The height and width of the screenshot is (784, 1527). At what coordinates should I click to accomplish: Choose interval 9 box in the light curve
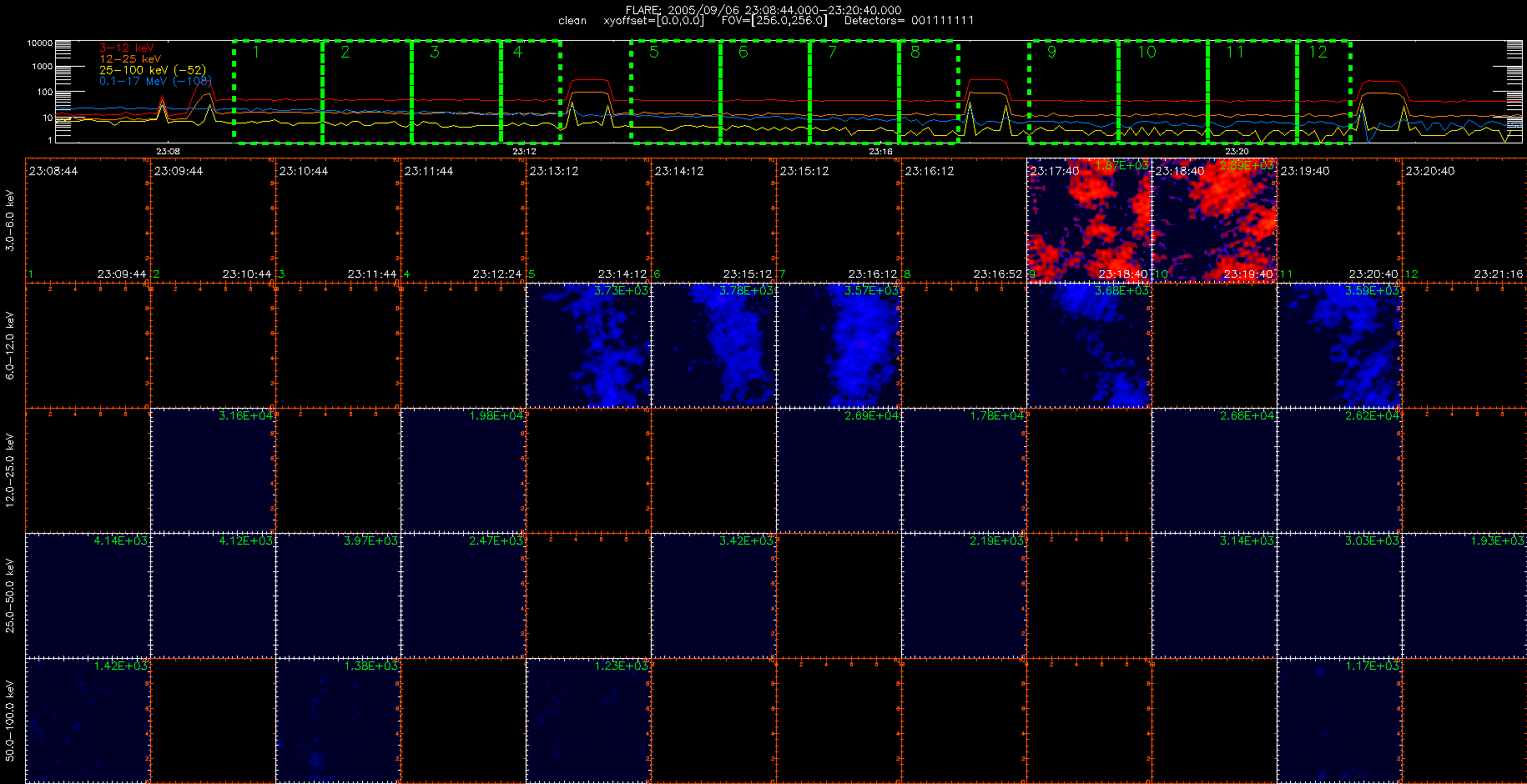[1074, 92]
